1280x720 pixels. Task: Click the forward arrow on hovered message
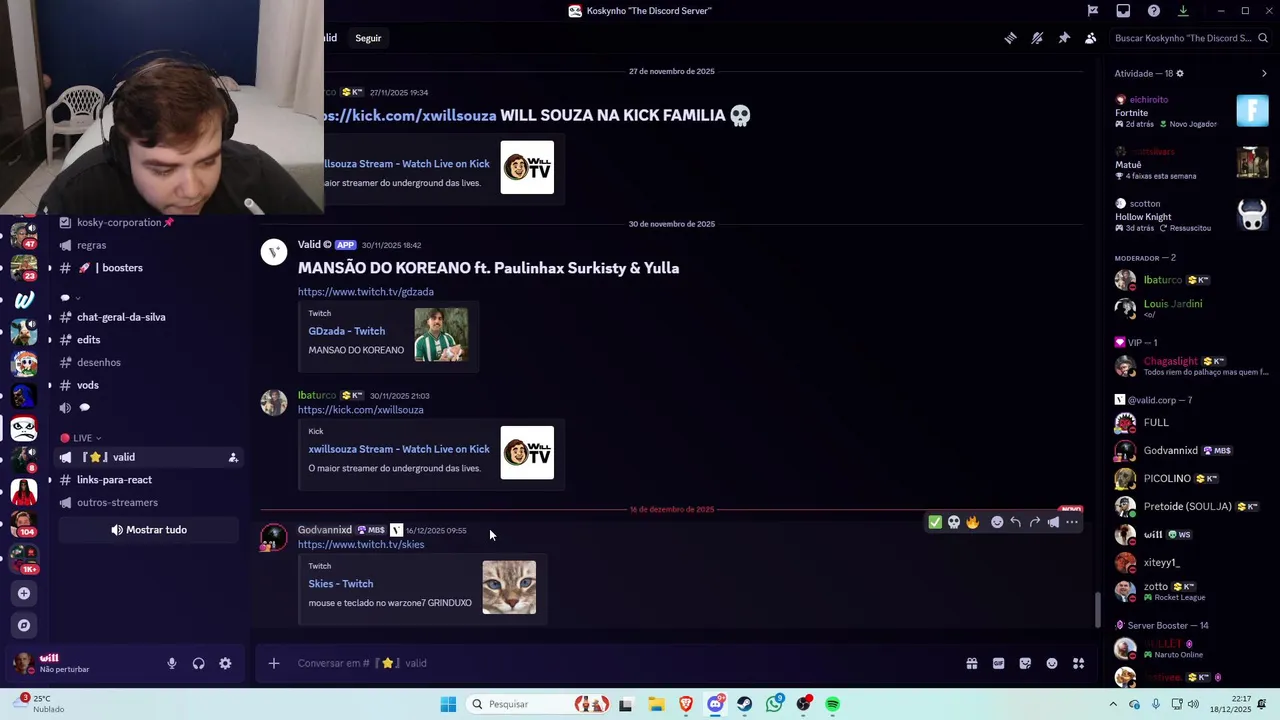click(1034, 522)
